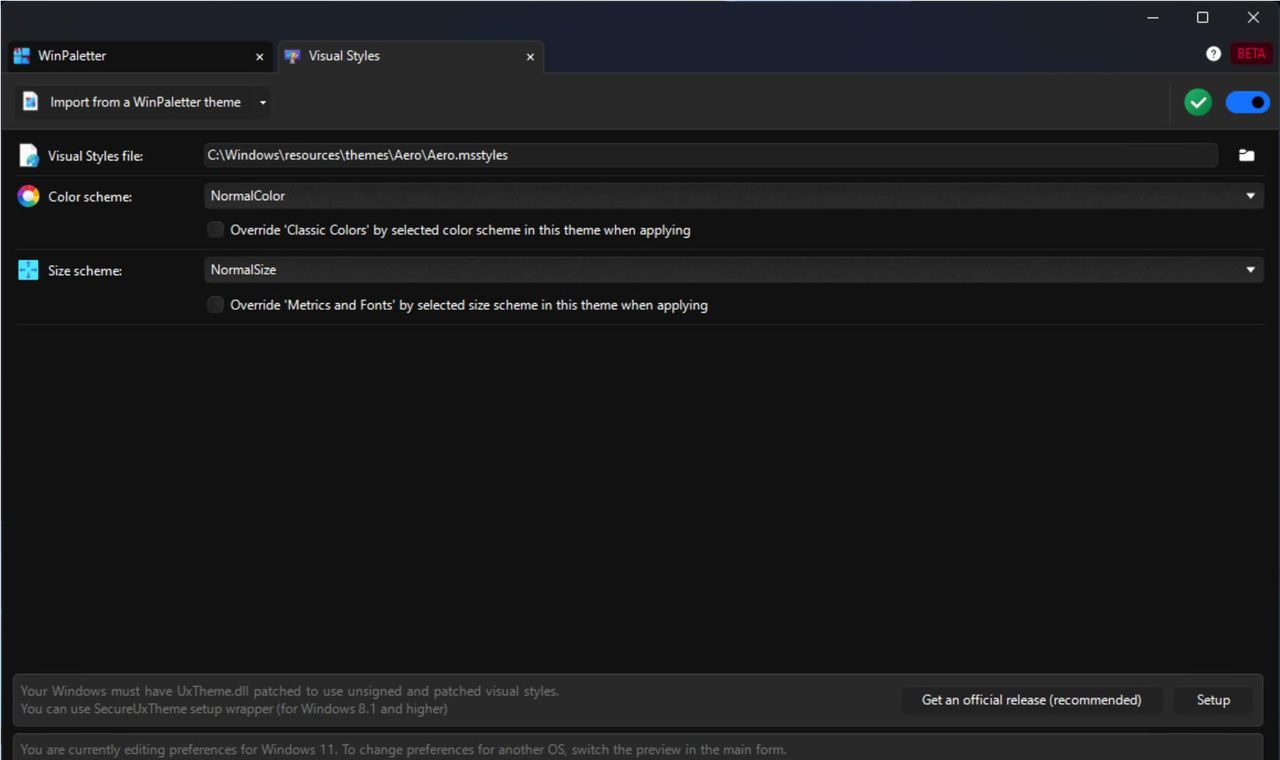Open the Size scheme NormalSize dropdown

(x=1249, y=269)
